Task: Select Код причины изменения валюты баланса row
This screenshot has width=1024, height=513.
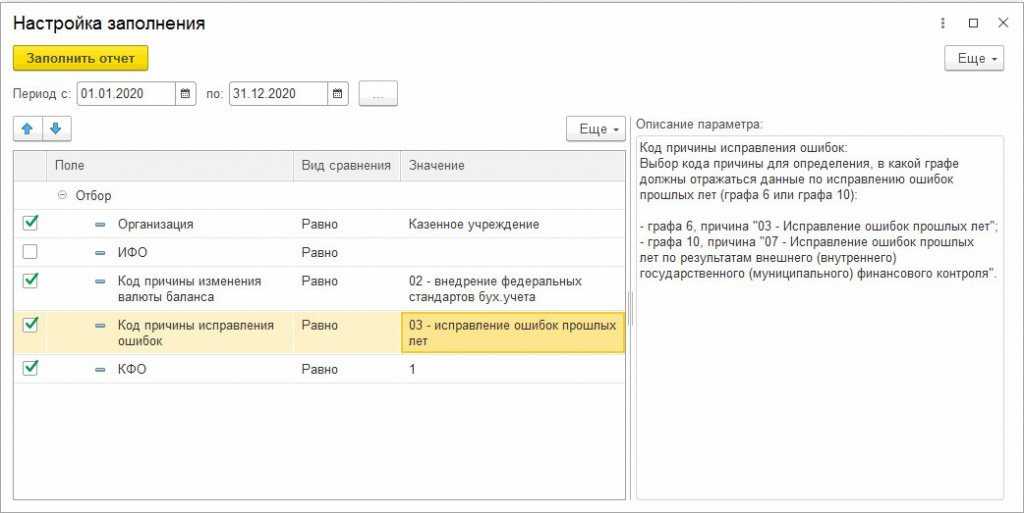Action: (x=189, y=288)
